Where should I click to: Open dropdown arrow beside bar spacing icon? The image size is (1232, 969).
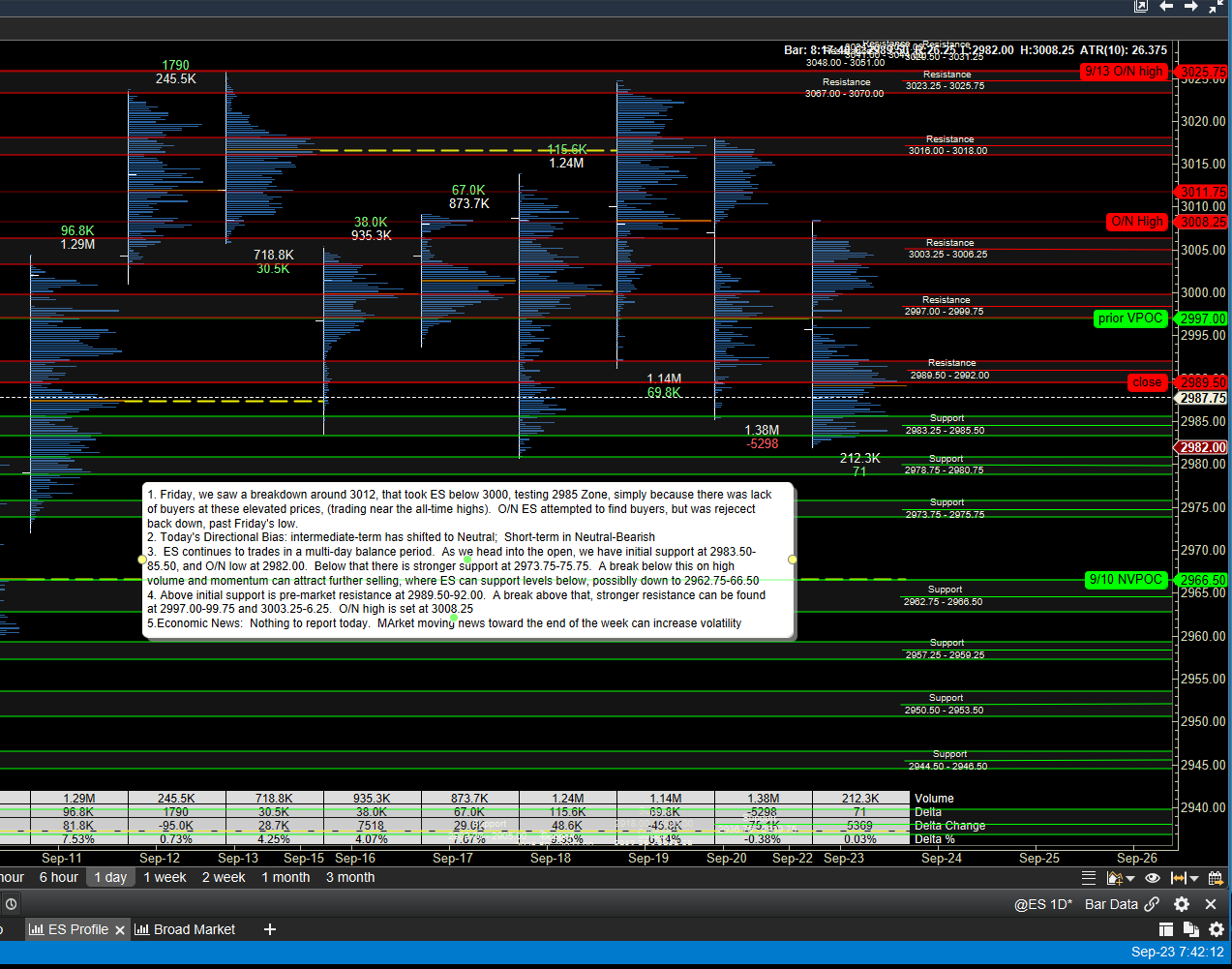[x=1194, y=879]
